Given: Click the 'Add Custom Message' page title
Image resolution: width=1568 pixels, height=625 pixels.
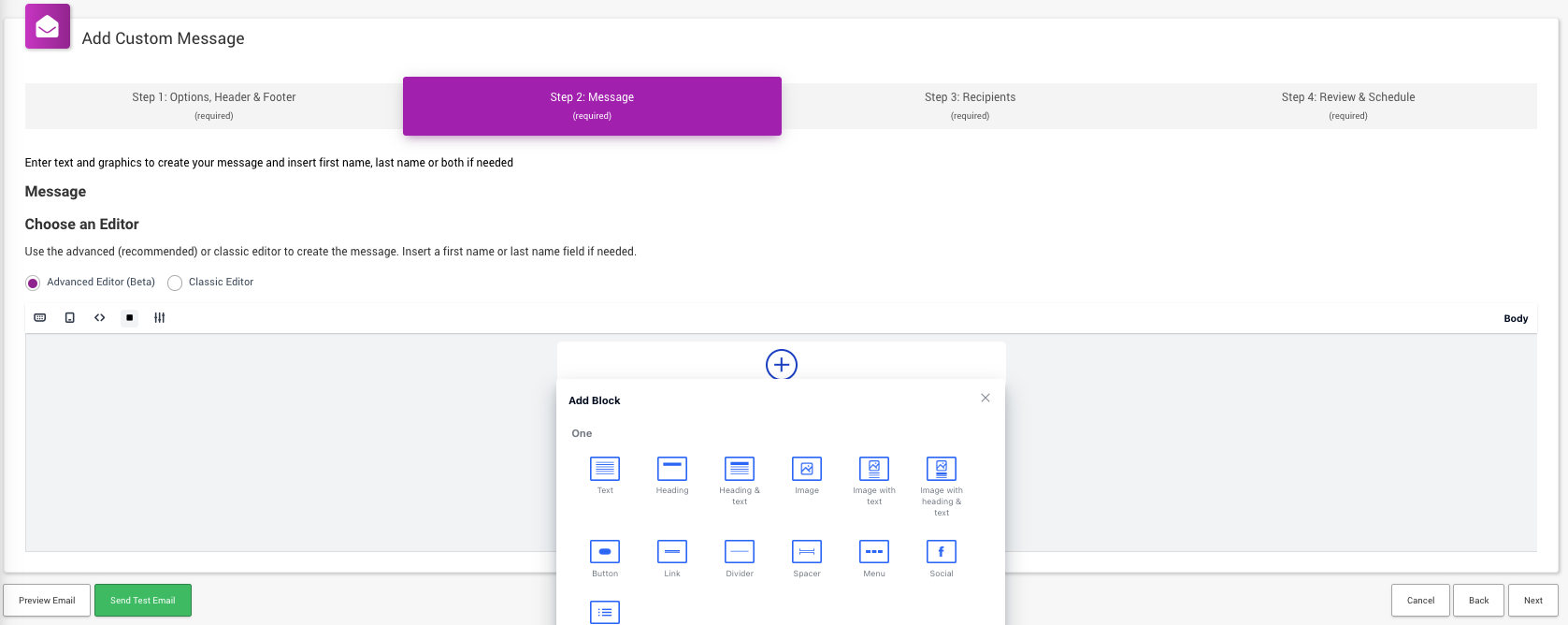Looking at the screenshot, I should click(x=164, y=38).
